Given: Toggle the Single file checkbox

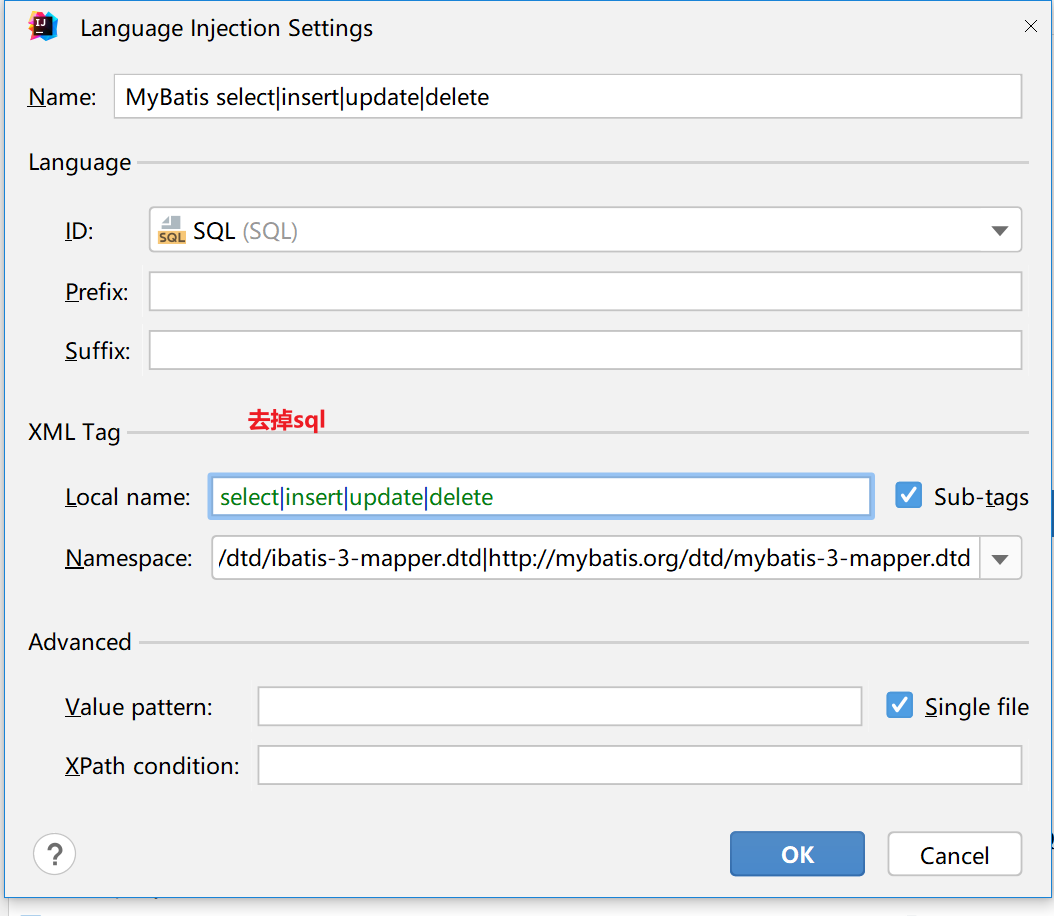Looking at the screenshot, I should point(899,706).
